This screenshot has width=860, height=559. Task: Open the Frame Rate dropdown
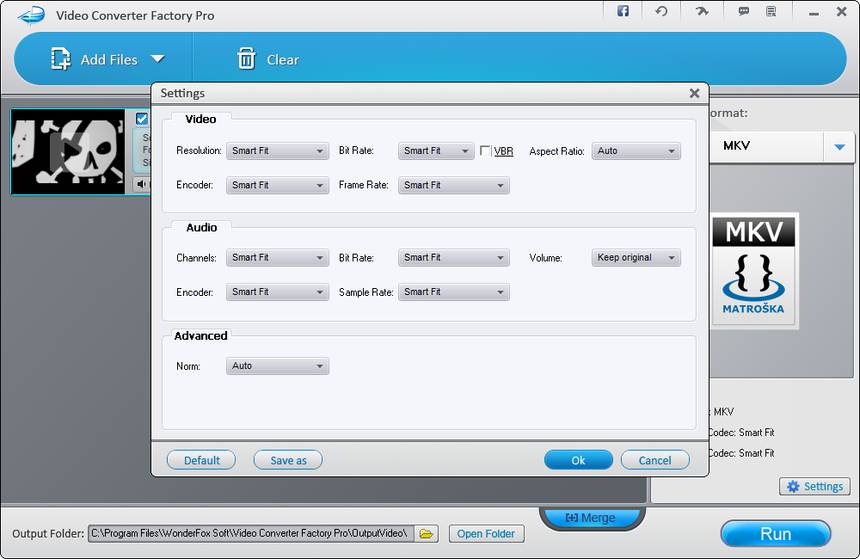pyautogui.click(x=454, y=185)
